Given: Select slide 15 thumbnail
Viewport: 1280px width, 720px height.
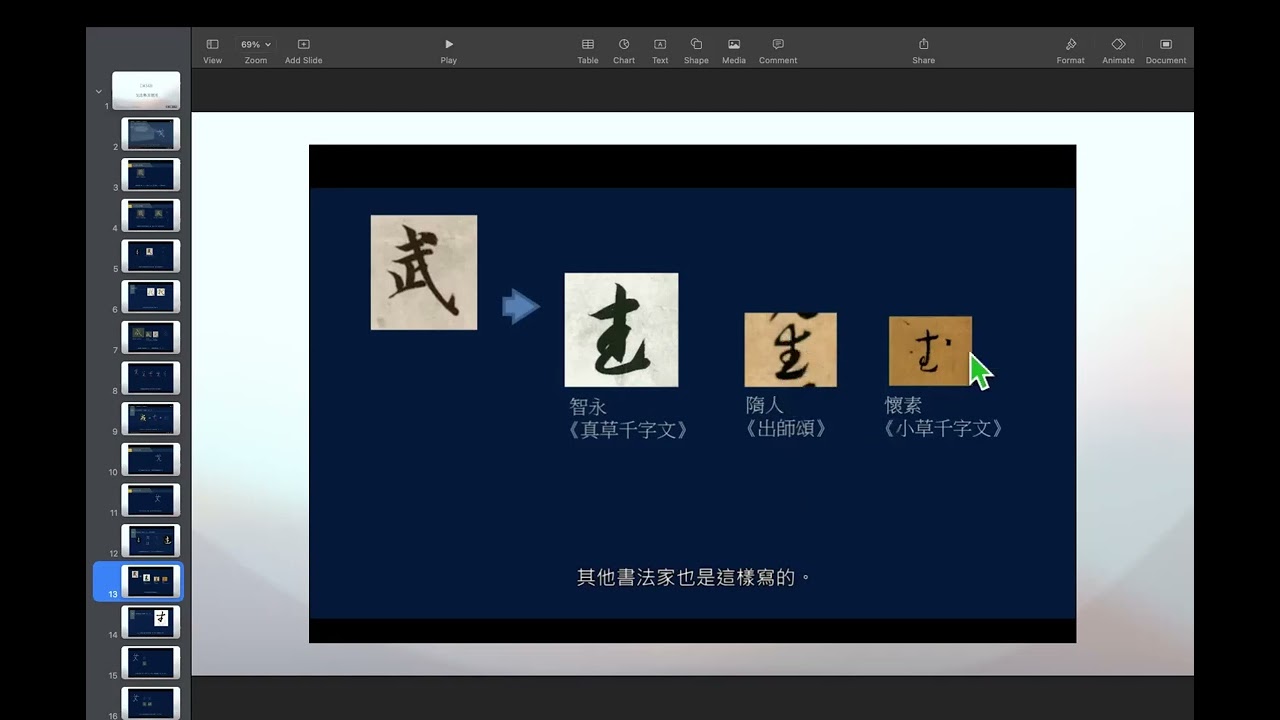Looking at the screenshot, I should 150,663.
